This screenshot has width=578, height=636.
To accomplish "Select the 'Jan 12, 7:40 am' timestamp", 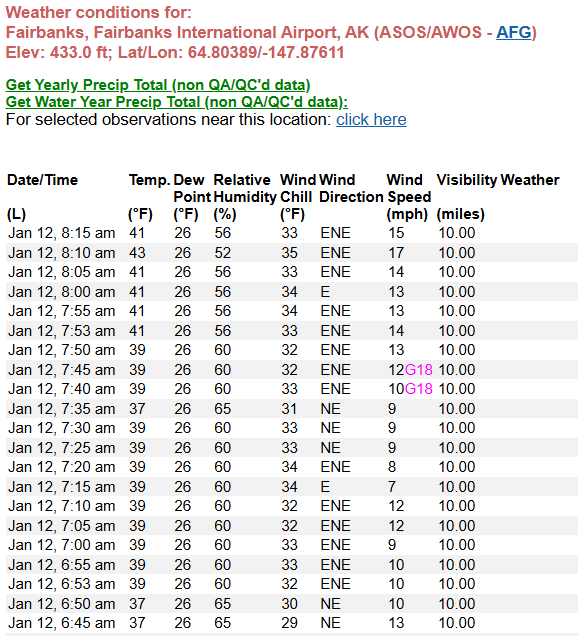I will tap(62, 389).
